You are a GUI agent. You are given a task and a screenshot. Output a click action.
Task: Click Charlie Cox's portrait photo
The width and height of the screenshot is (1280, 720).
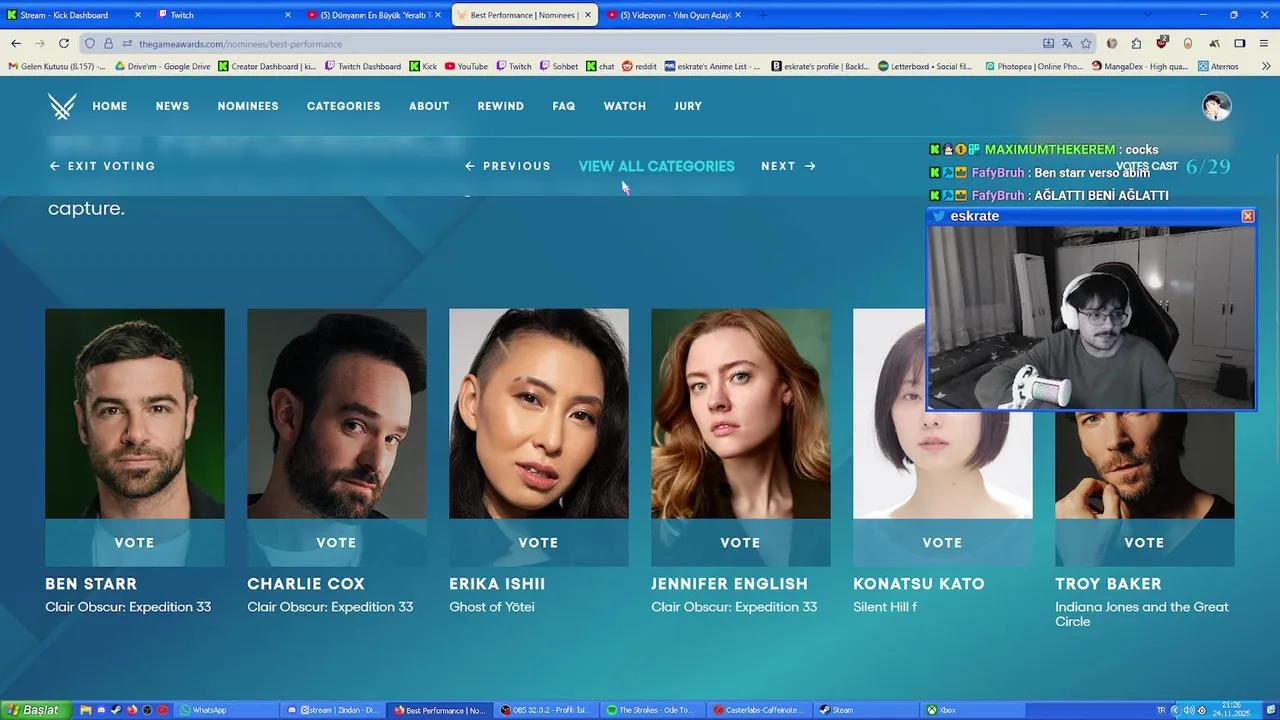(x=337, y=413)
